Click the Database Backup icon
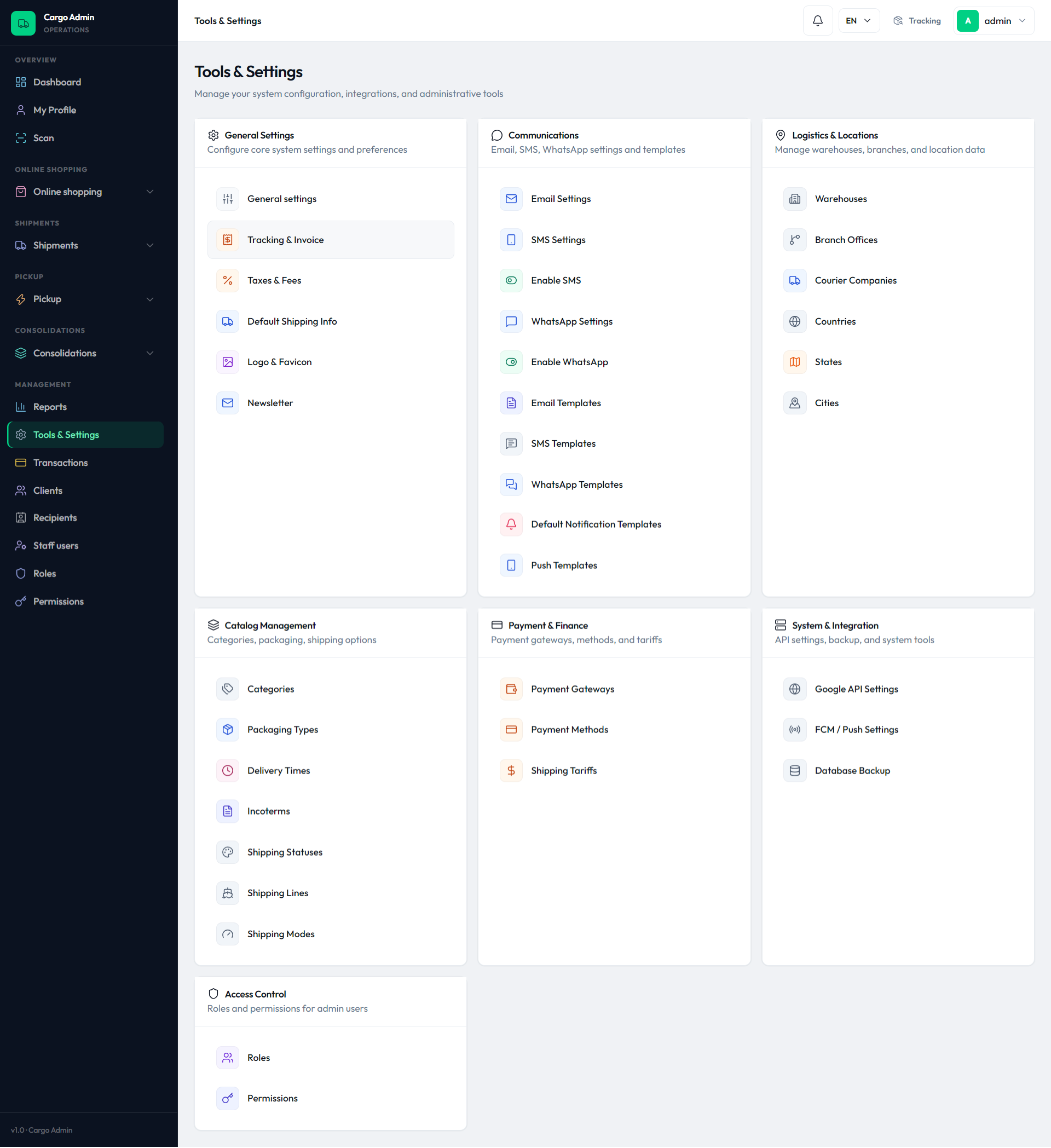The height and width of the screenshot is (1148, 1051). (x=794, y=771)
